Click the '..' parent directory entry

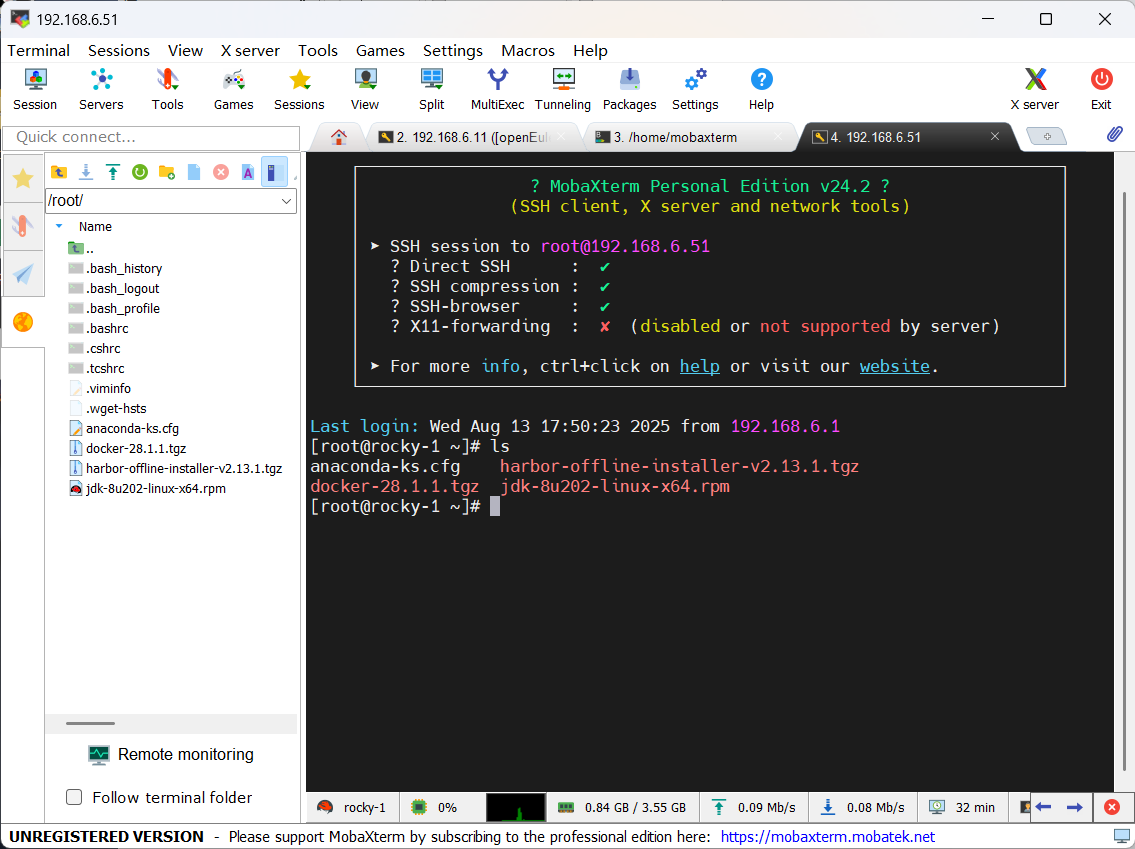82,248
